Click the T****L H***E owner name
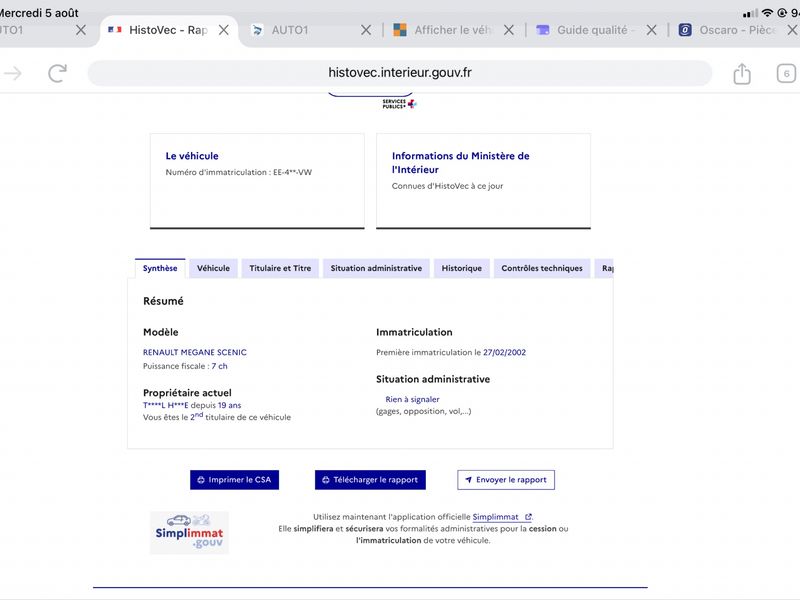 [166, 406]
